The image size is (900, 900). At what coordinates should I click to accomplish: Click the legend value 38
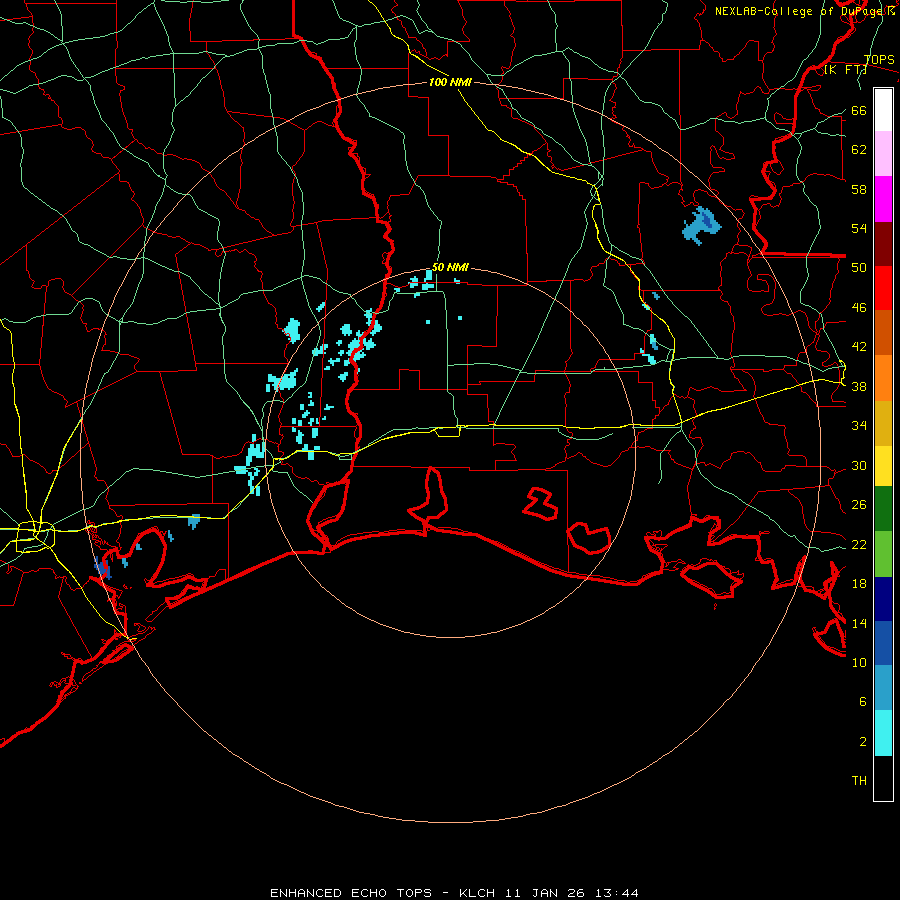pos(859,387)
